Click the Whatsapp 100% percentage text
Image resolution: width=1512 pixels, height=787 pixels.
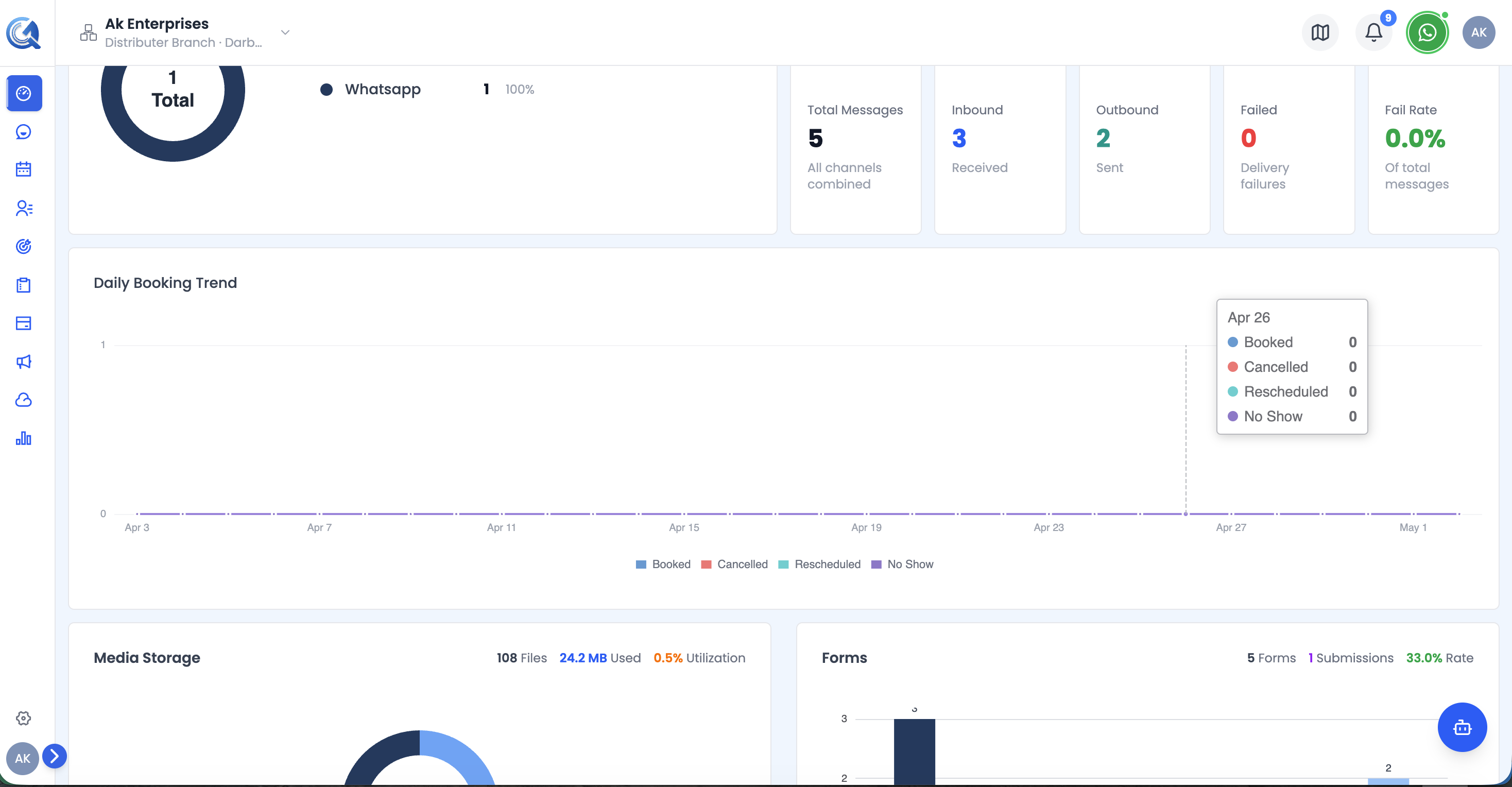(520, 89)
